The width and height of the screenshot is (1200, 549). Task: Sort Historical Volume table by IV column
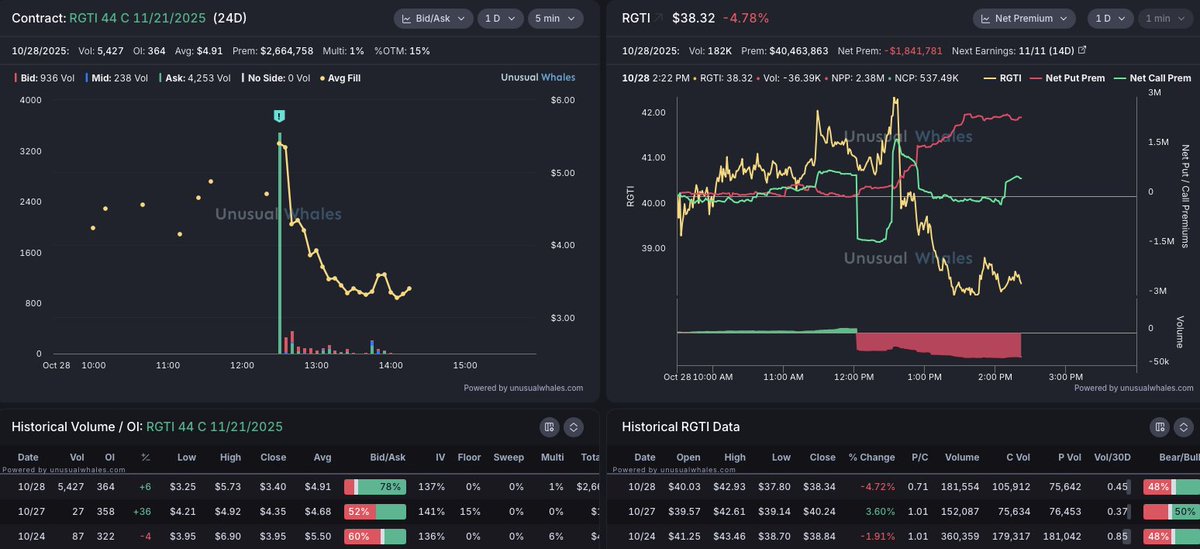(x=440, y=457)
